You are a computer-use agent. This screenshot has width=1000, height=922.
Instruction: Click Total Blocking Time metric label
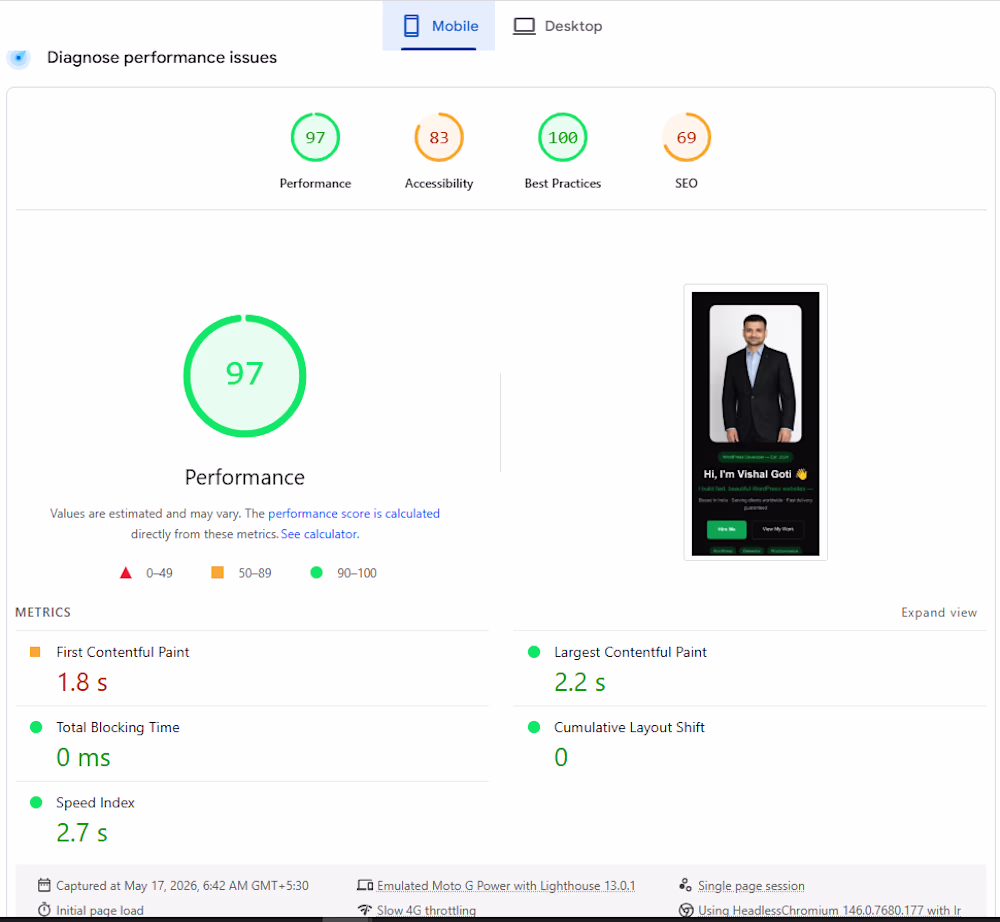(x=118, y=728)
